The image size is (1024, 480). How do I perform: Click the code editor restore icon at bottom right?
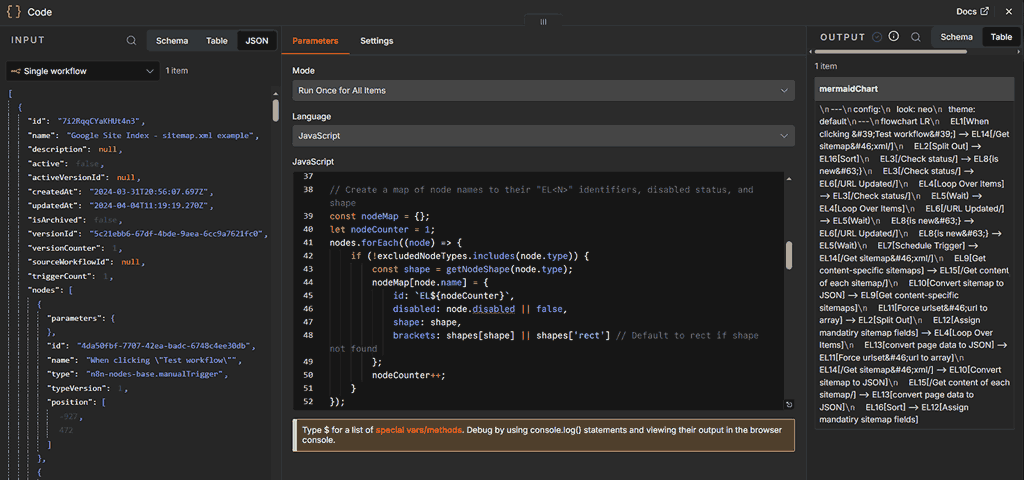pyautogui.click(x=789, y=404)
